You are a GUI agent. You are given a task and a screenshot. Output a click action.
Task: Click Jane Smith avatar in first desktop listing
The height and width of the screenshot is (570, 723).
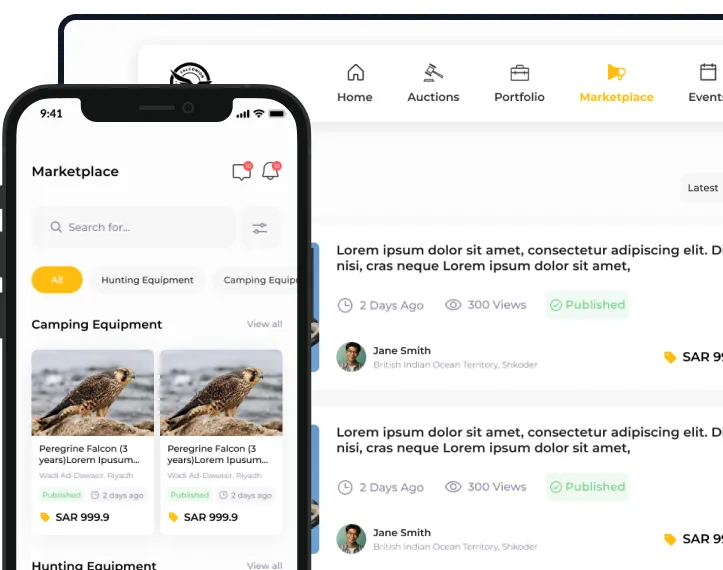click(351, 357)
